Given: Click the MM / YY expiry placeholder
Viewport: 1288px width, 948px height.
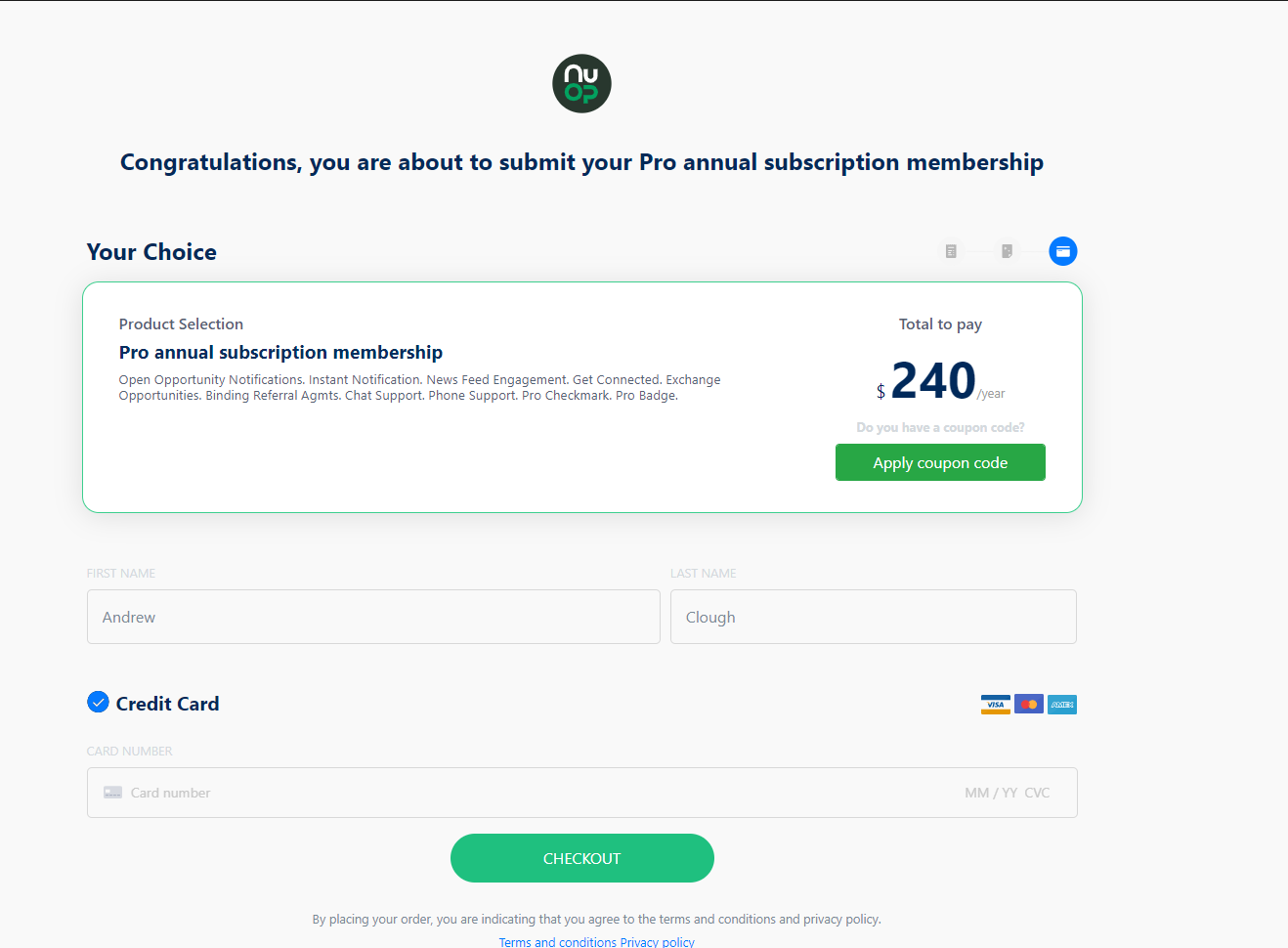Looking at the screenshot, I should coord(991,793).
